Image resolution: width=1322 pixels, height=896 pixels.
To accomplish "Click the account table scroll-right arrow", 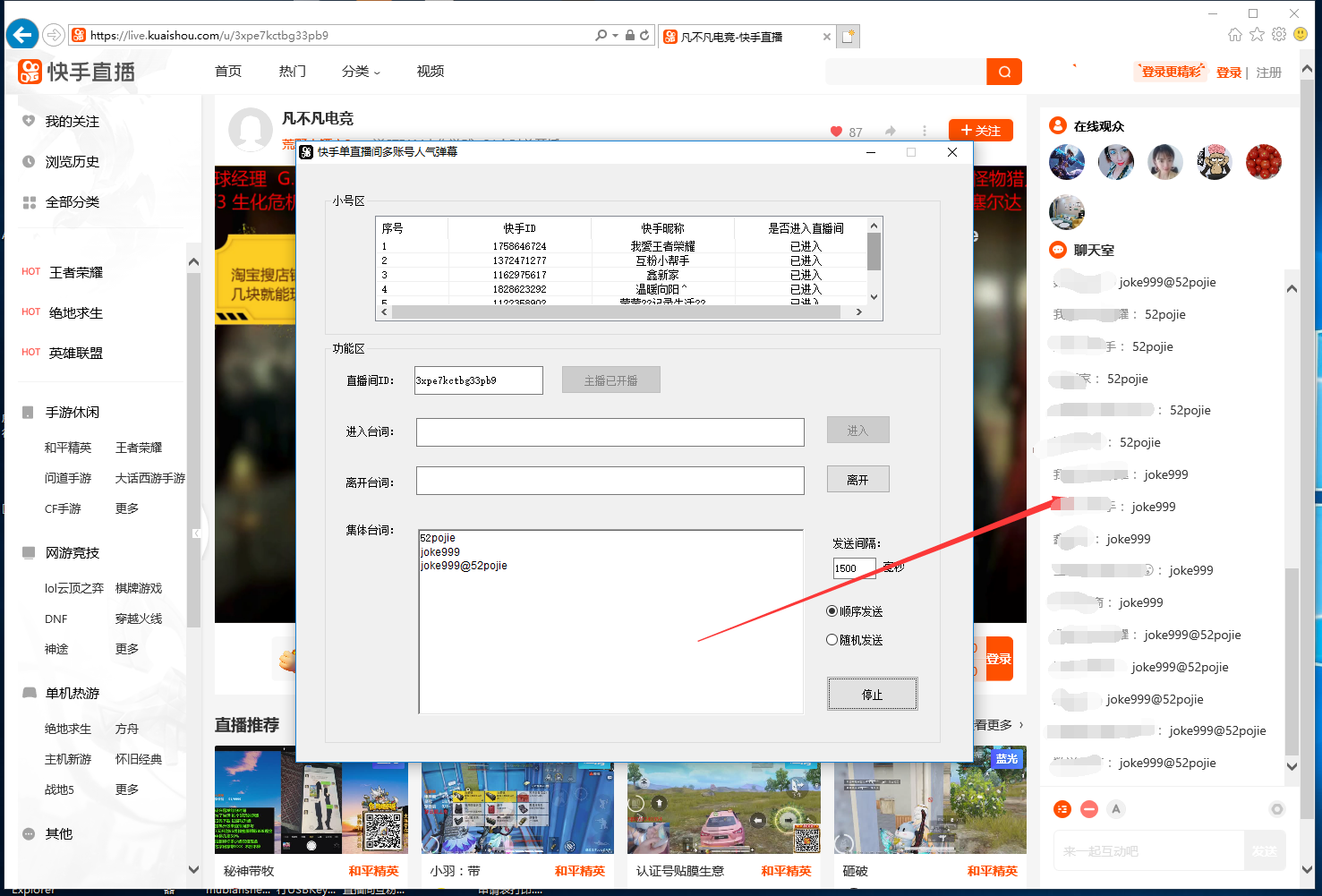I will tap(859, 312).
